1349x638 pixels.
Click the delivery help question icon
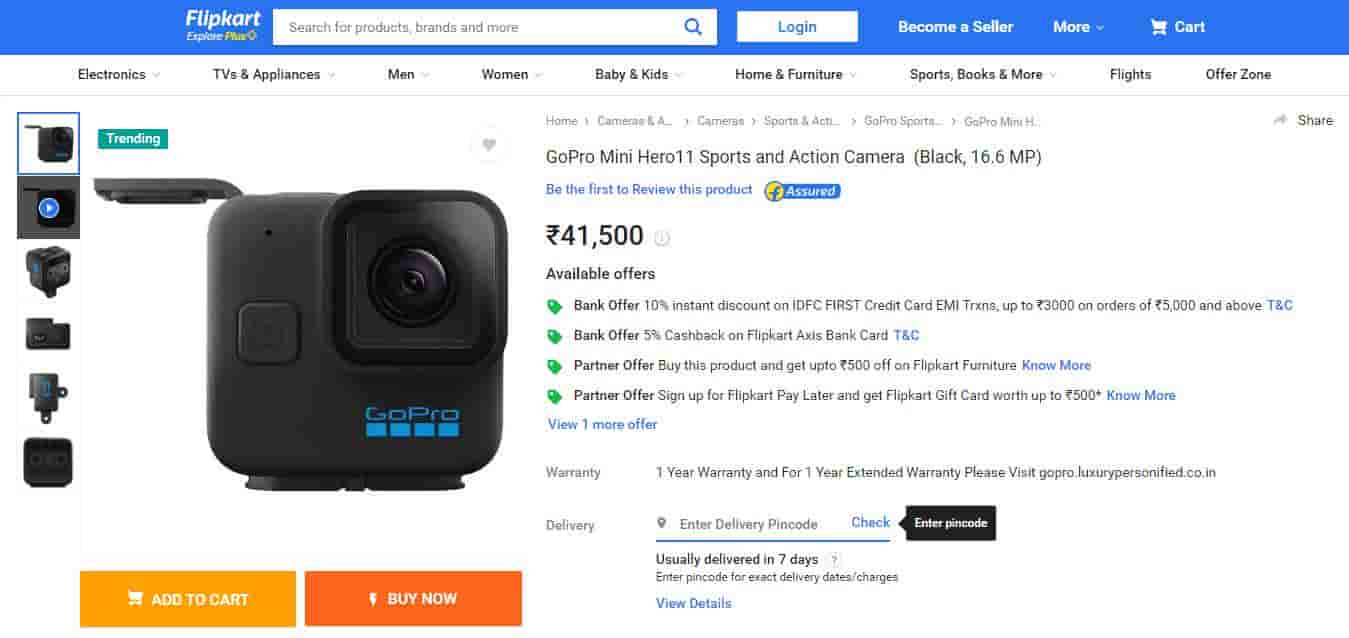coord(834,559)
